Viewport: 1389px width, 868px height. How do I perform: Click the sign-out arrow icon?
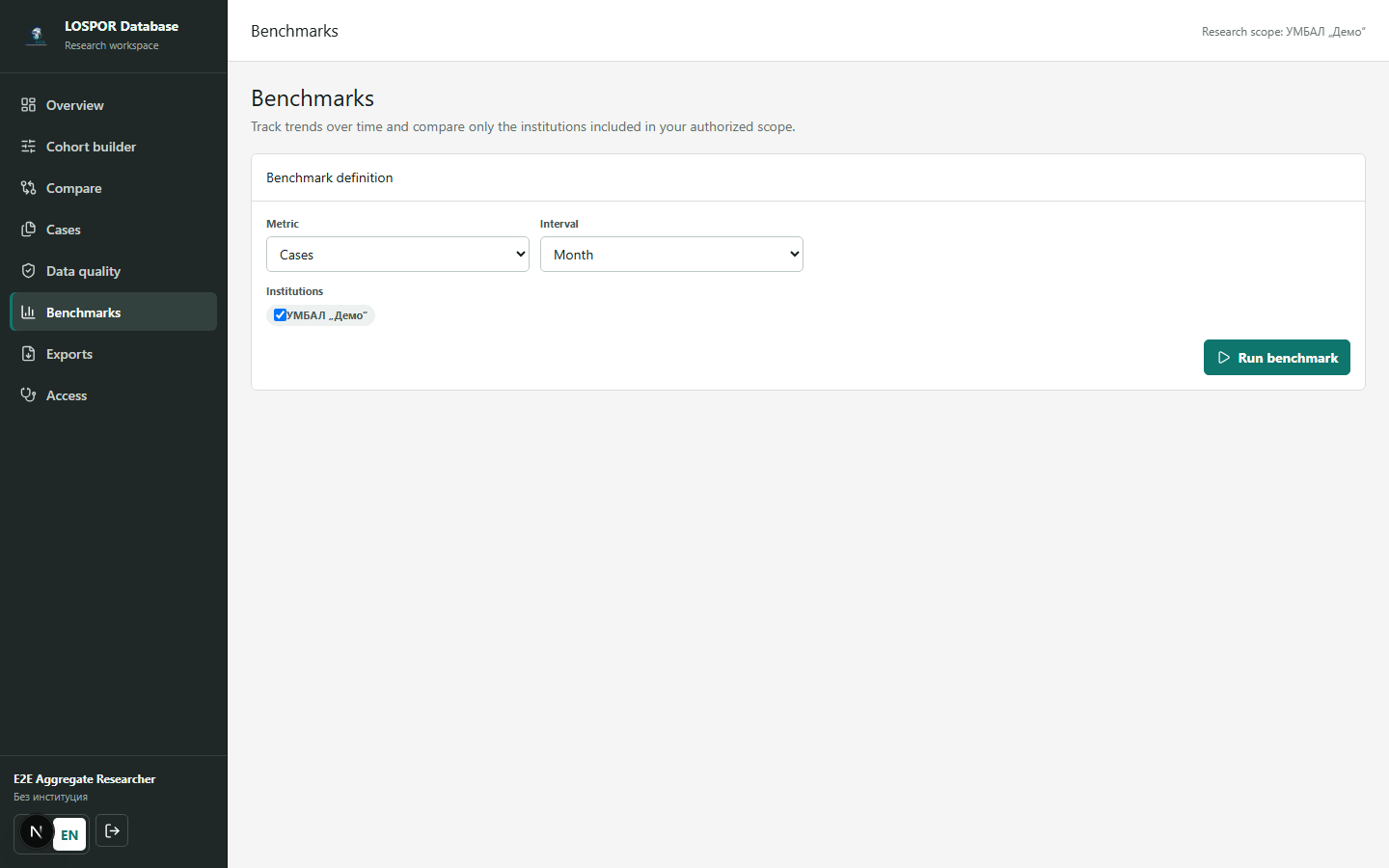[112, 831]
